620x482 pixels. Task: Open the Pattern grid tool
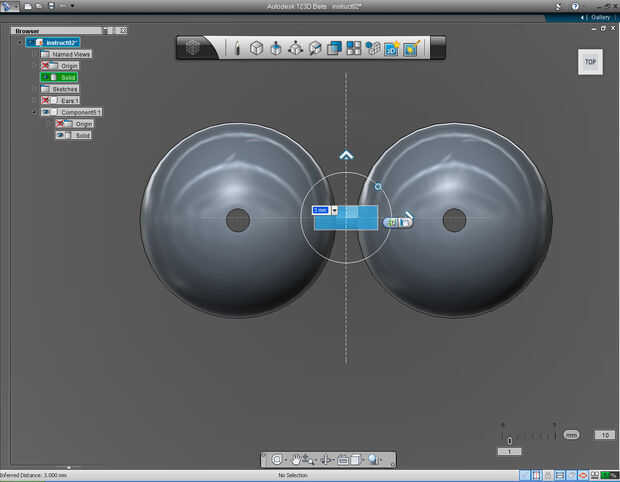point(353,49)
